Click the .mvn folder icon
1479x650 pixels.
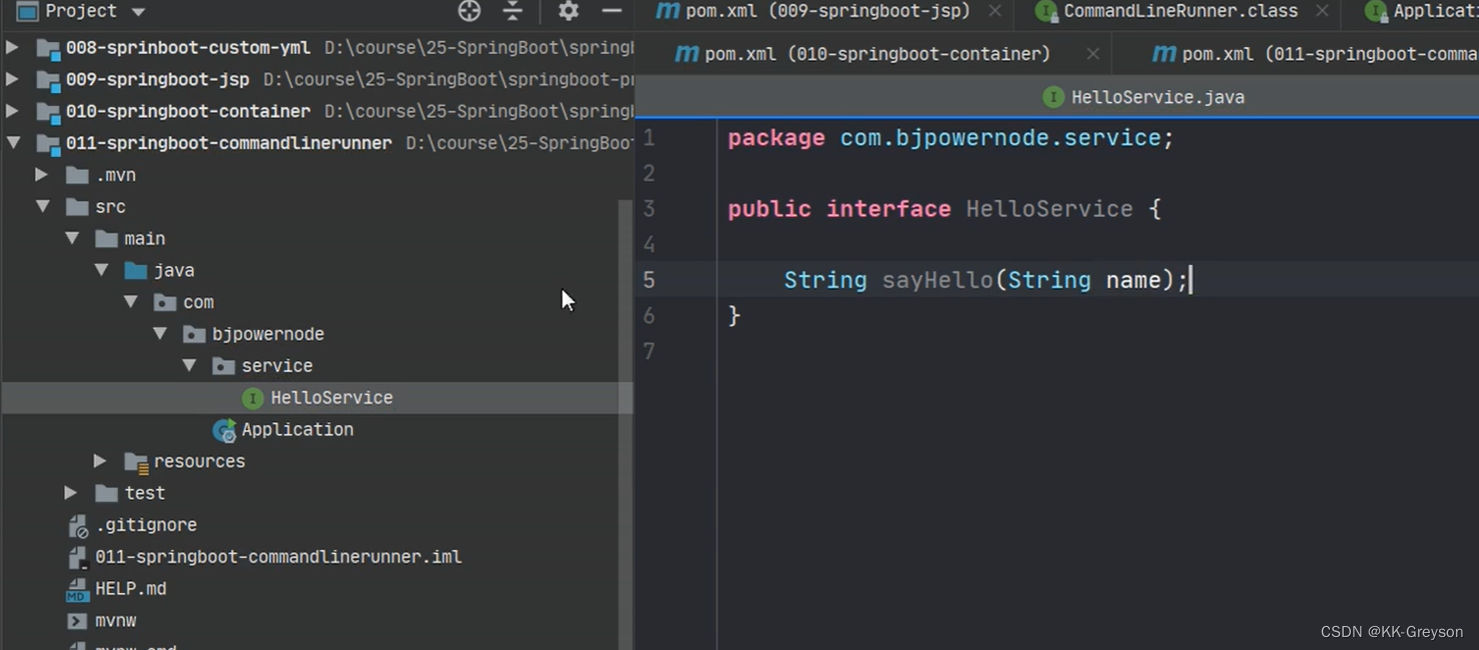[x=77, y=175]
